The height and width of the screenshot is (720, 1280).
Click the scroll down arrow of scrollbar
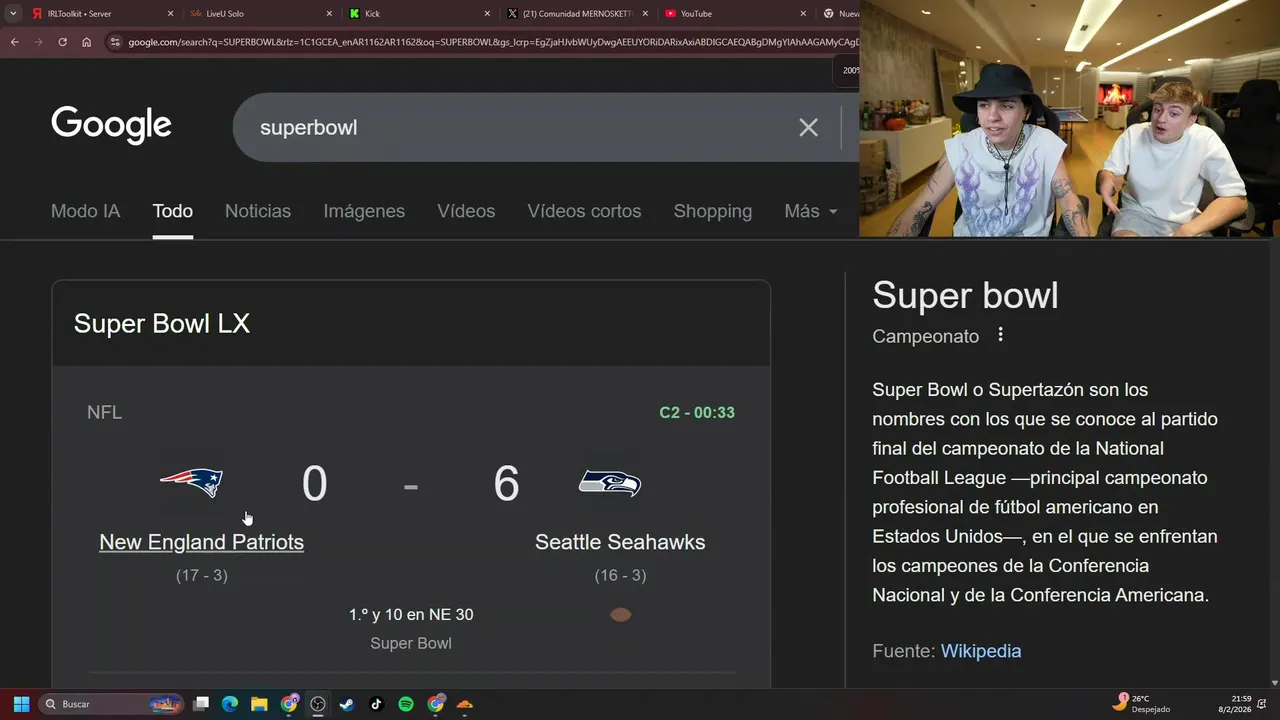coord(1274,683)
